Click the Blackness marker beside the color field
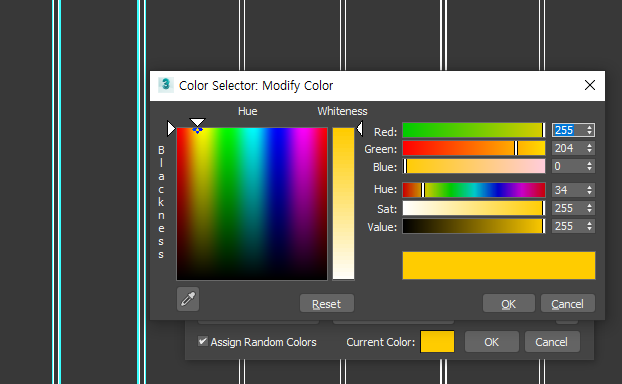622x384 pixels. [171, 129]
